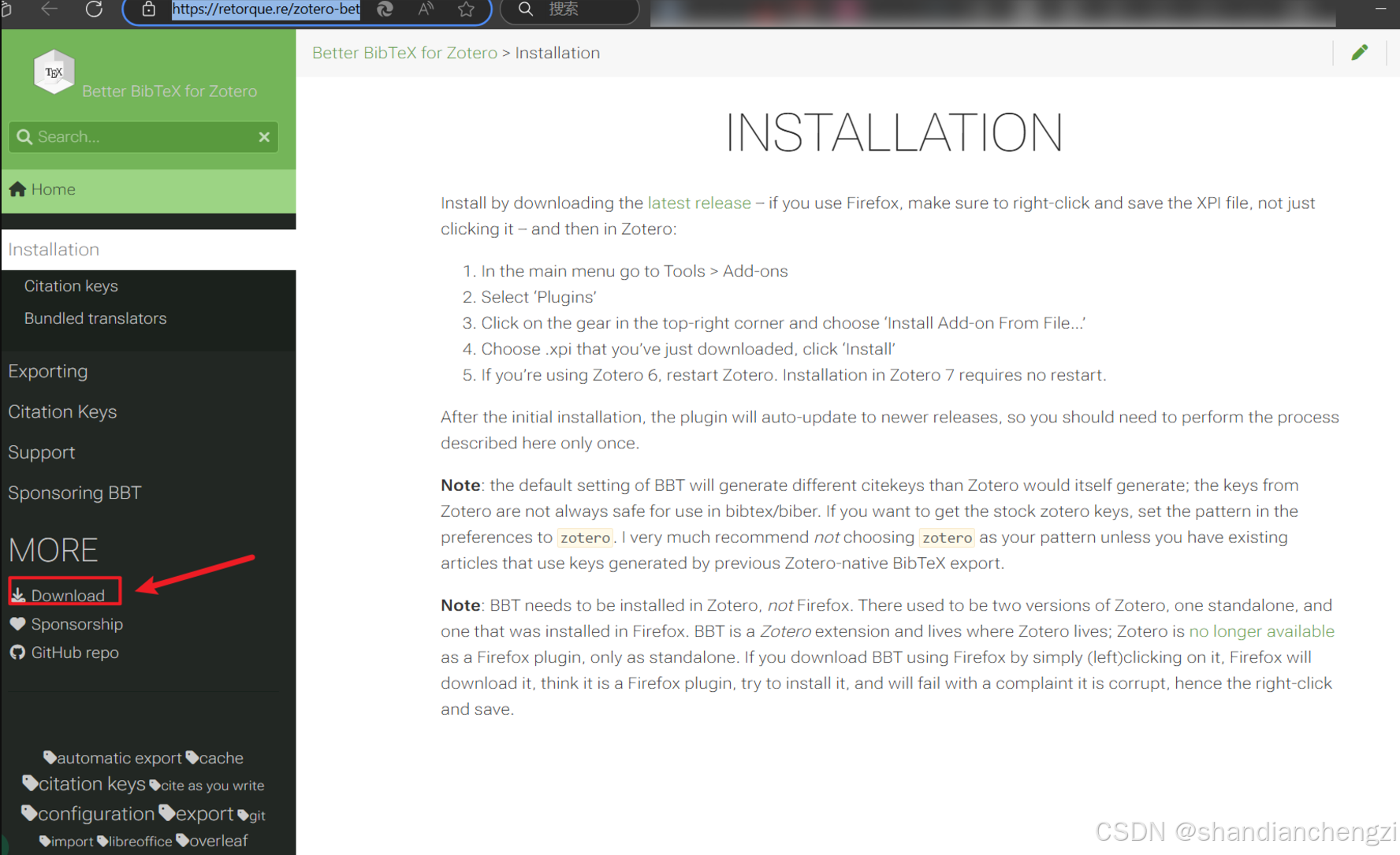This screenshot has height=855, width=1400.
Task: Click the magnifier icon in sidebar search
Action: [24, 137]
